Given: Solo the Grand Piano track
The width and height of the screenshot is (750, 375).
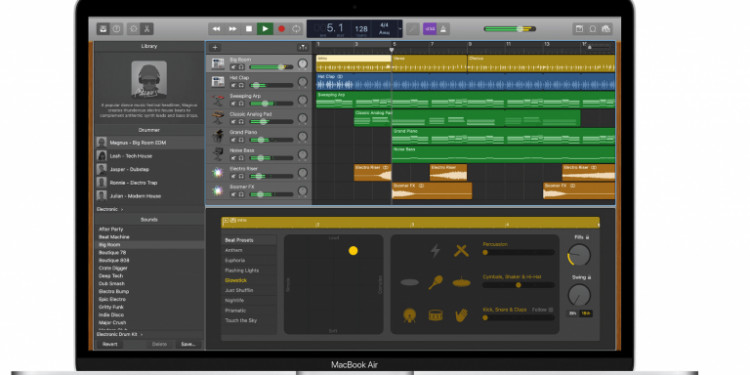Looking at the screenshot, I should click(241, 140).
